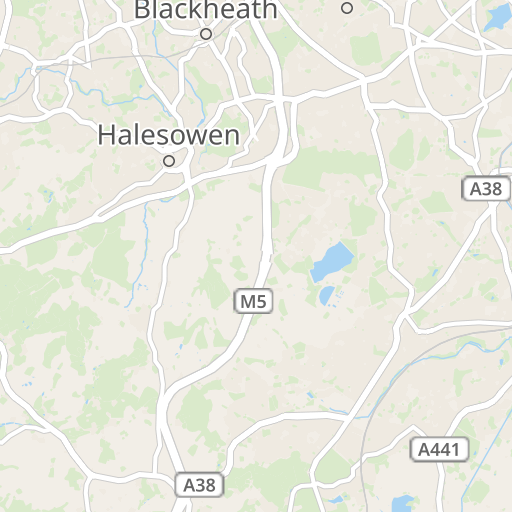Click the Halesowen town marker circle
Image resolution: width=512 pixels, height=512 pixels.
coord(169,161)
